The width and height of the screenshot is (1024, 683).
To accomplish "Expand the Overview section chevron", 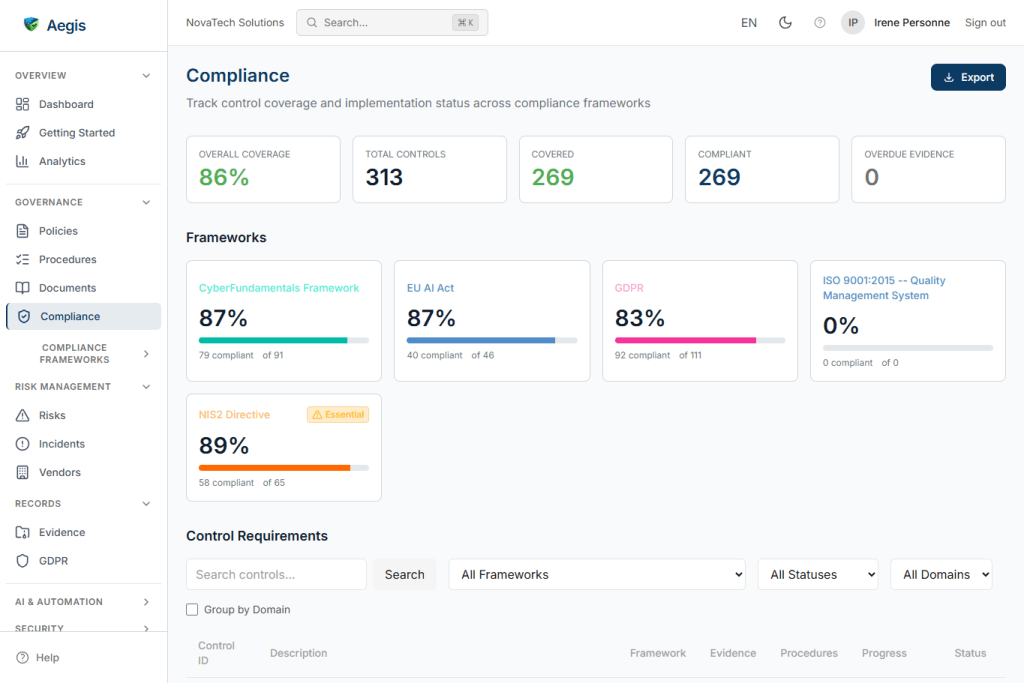I will [146, 74].
